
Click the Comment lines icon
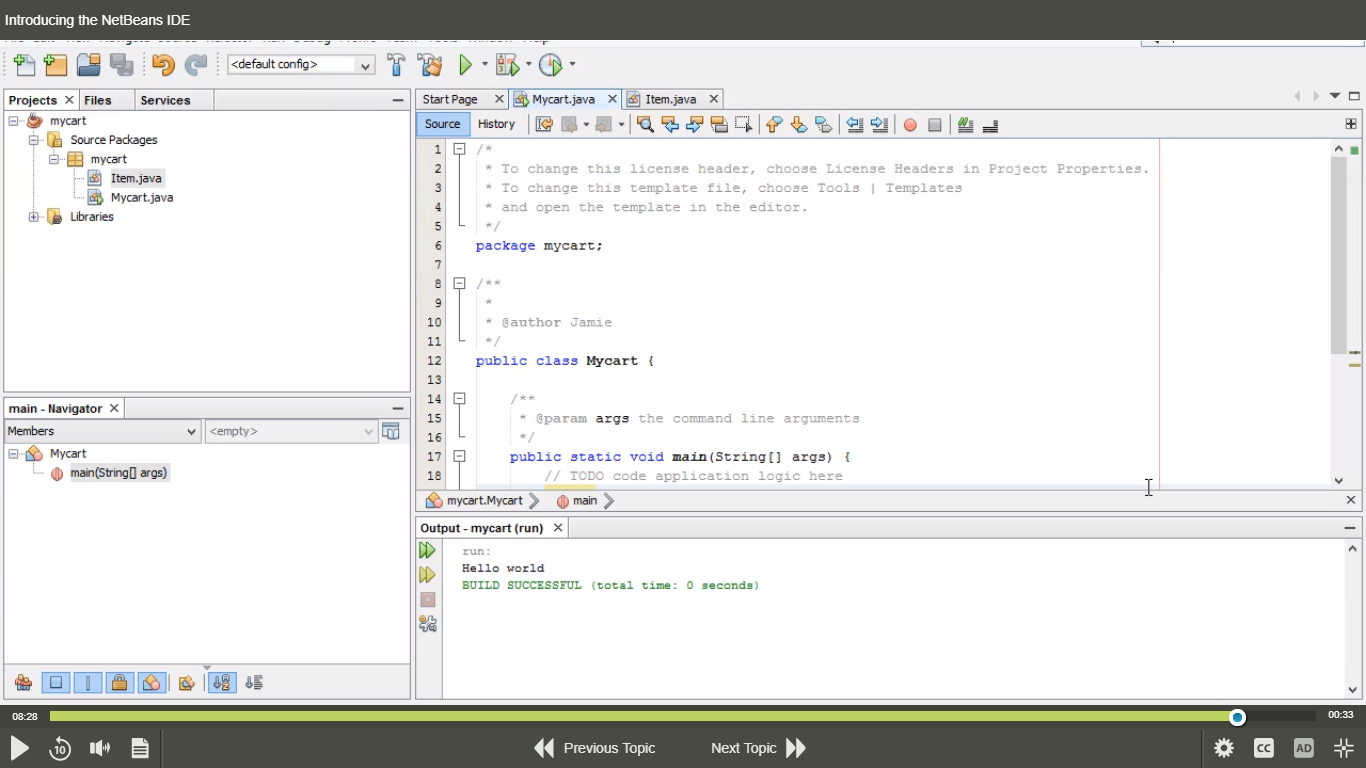965,125
